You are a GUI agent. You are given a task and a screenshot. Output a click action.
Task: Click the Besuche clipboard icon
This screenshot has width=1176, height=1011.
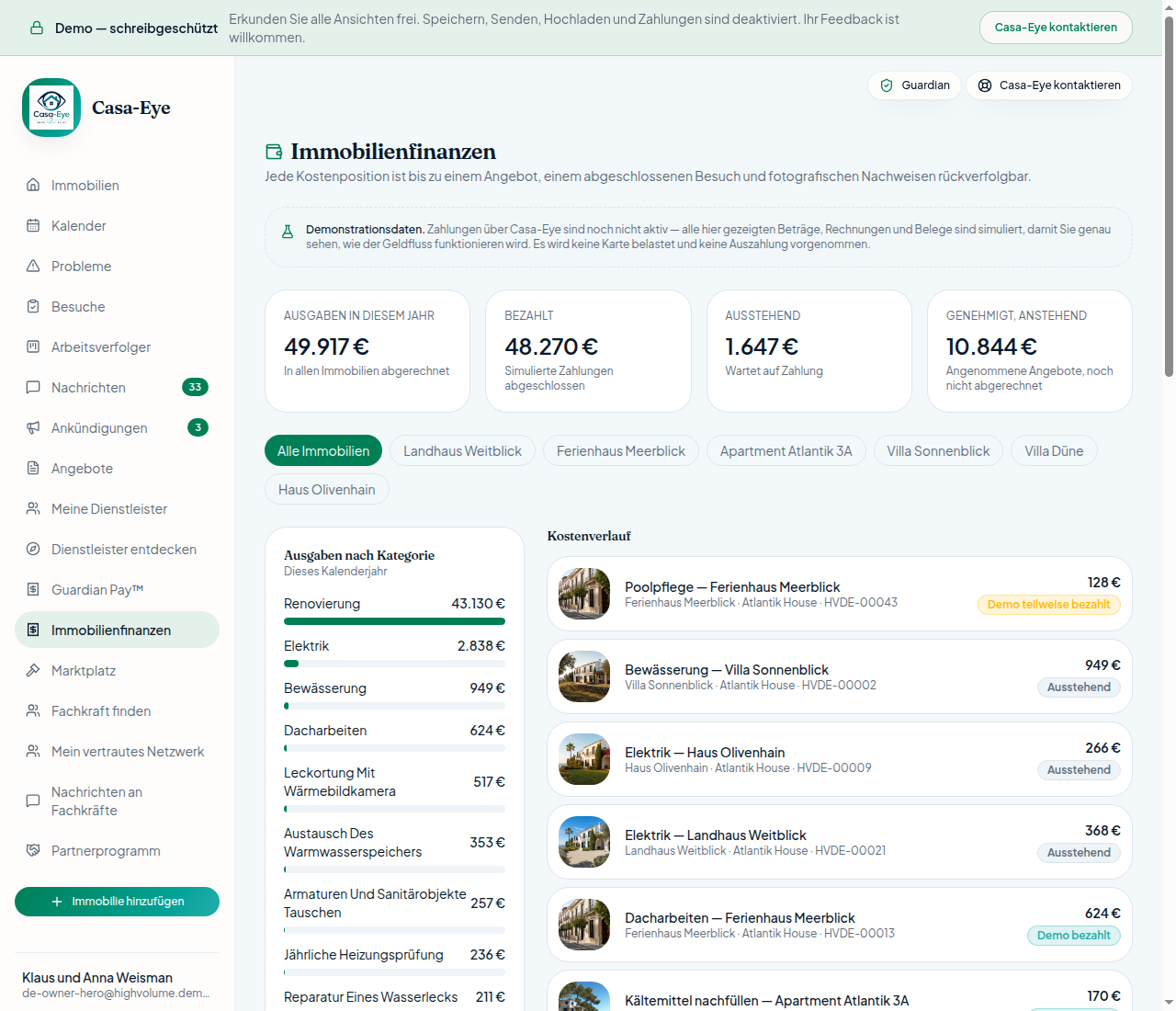pos(33,306)
